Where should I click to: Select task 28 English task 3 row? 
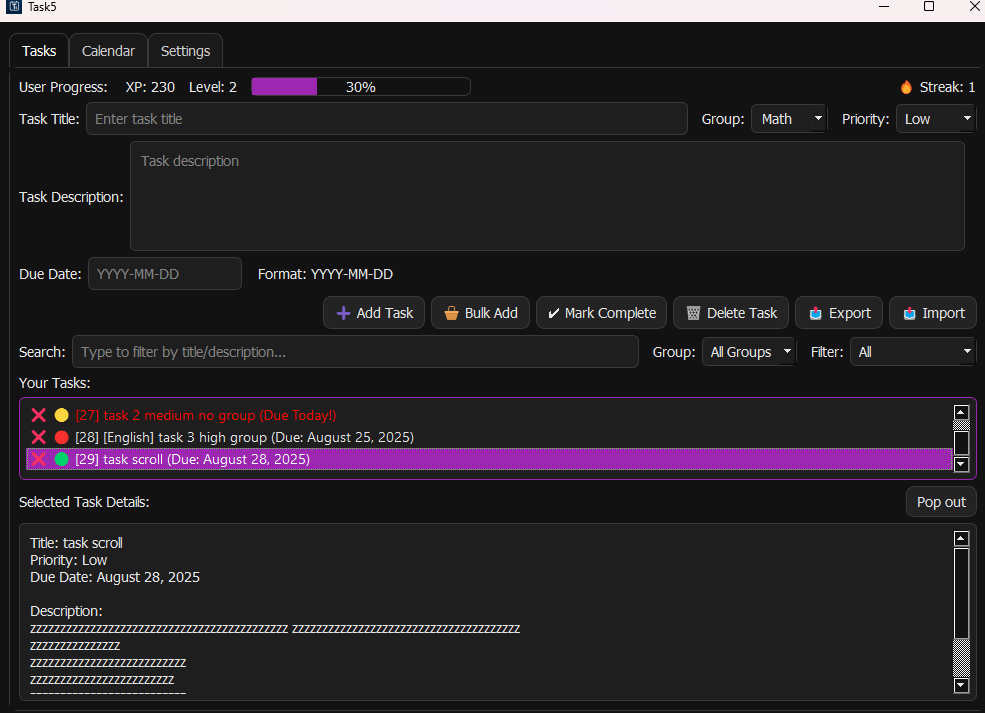pos(258,437)
